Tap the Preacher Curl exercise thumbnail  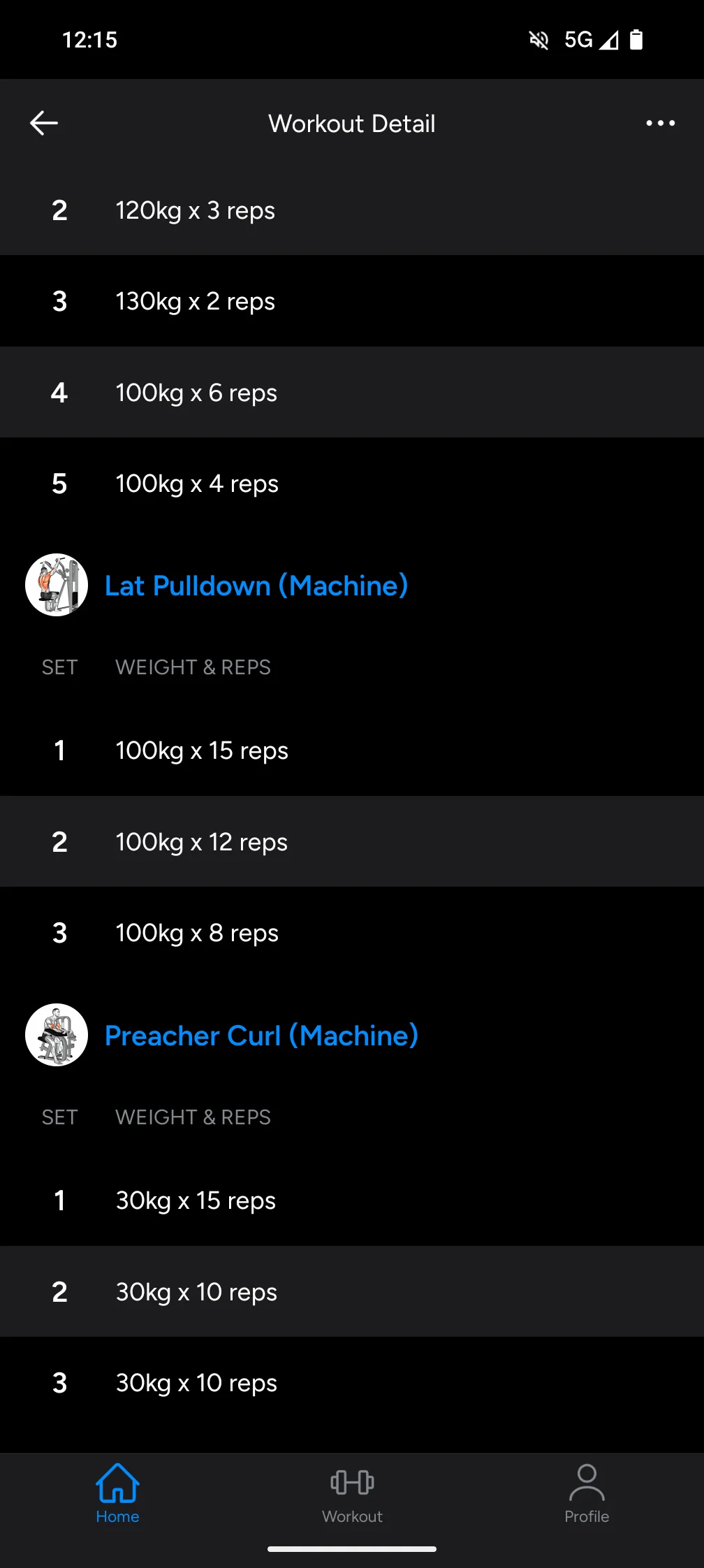[57, 1035]
